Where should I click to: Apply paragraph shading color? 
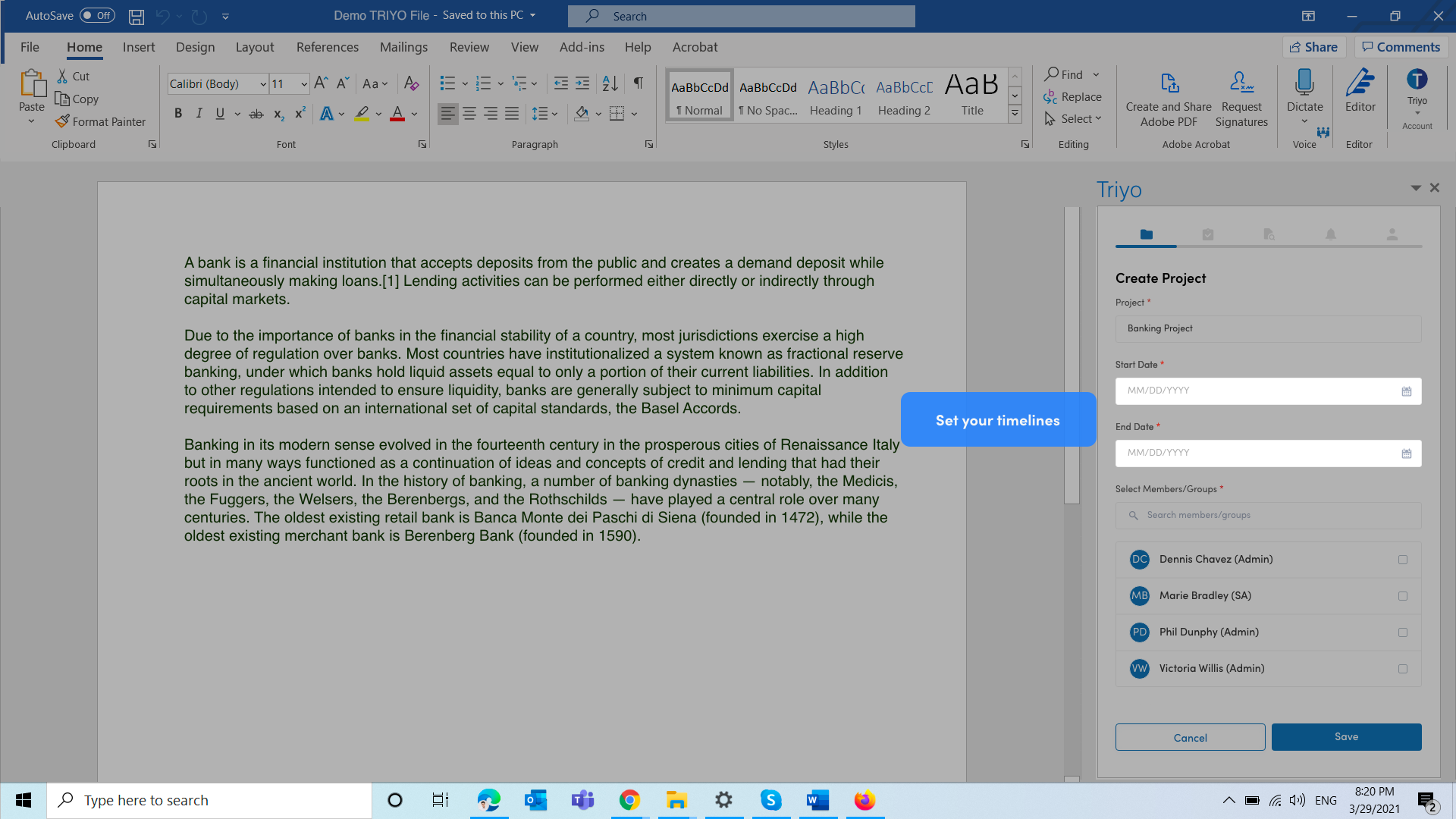click(x=582, y=114)
